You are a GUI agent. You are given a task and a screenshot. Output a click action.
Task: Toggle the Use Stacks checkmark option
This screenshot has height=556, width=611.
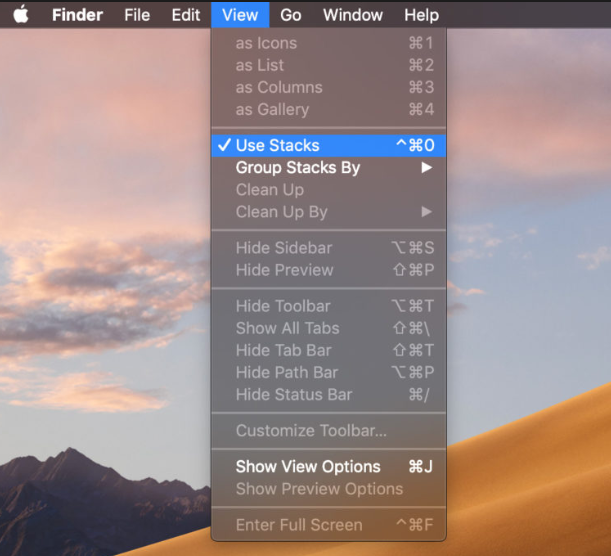coord(278,146)
